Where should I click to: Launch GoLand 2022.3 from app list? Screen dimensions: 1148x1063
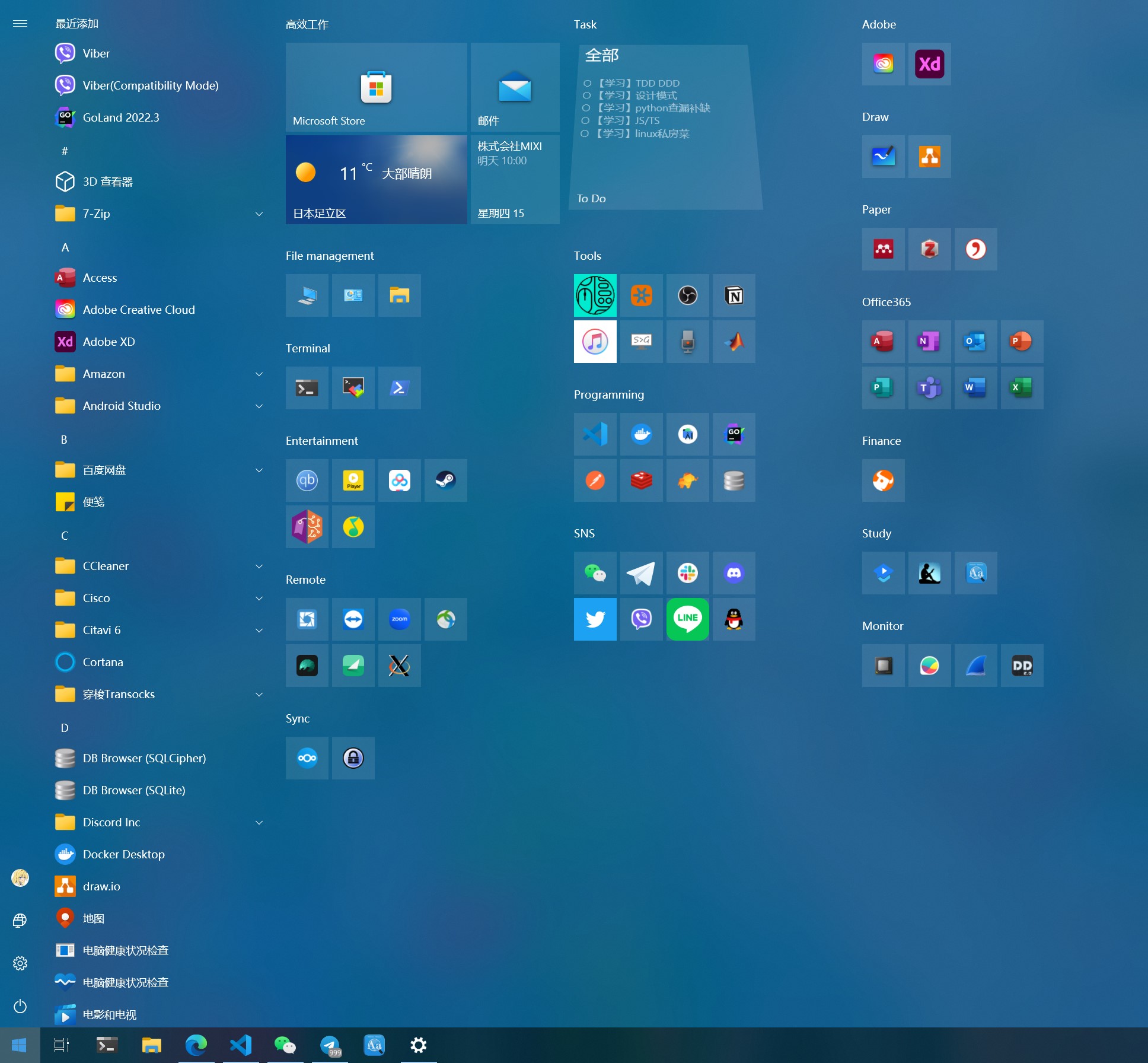160,117
